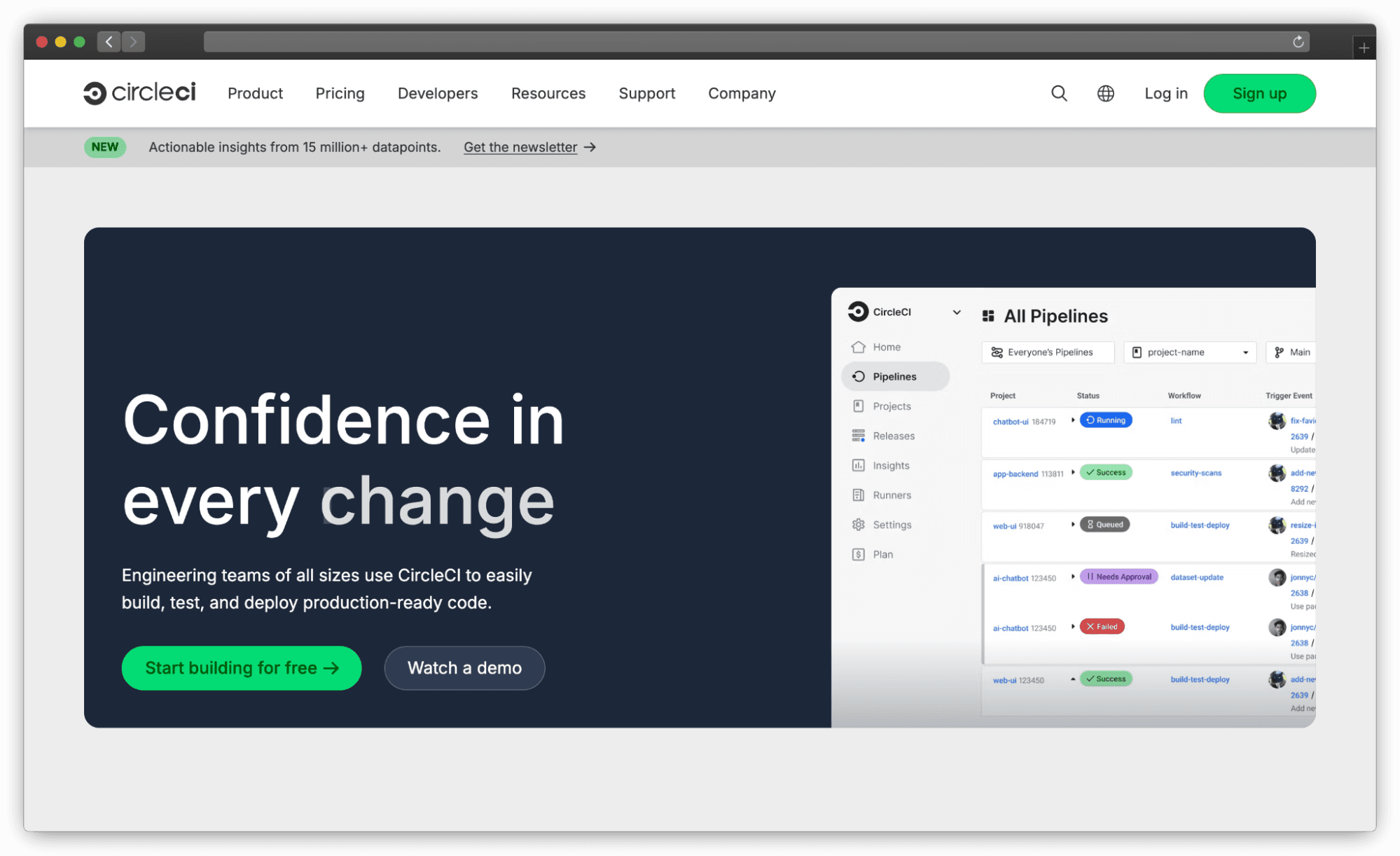The image size is (1400, 856).
Task: Open the Runners icon in the sidebar
Action: 859,495
